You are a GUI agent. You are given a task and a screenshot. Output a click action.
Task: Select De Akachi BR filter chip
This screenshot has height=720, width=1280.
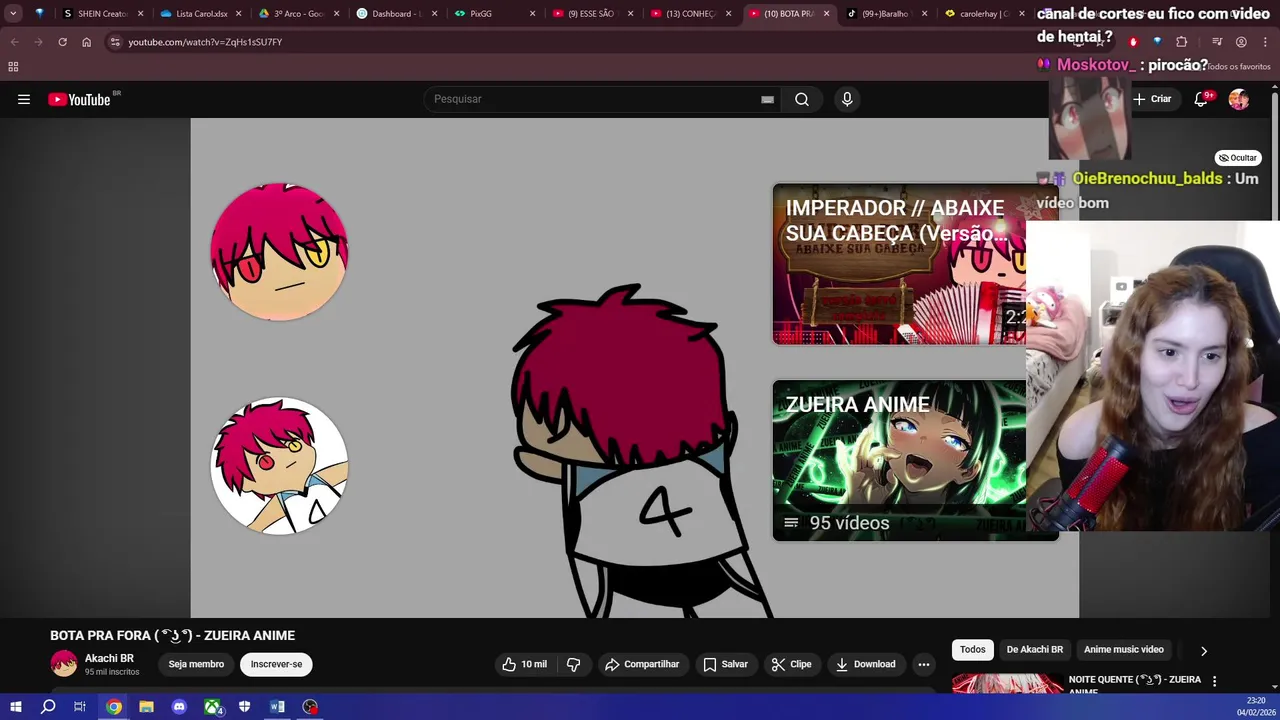pos(1034,650)
